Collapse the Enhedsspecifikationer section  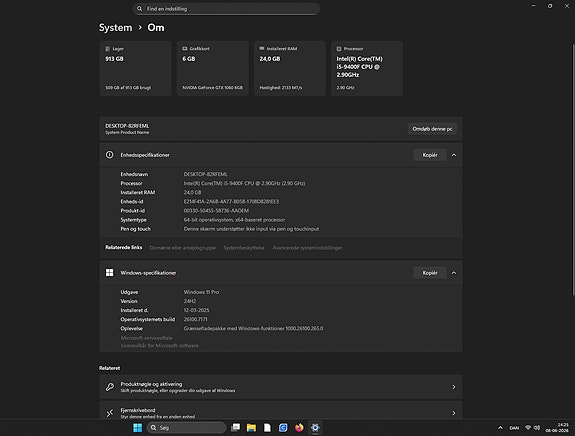coord(454,155)
